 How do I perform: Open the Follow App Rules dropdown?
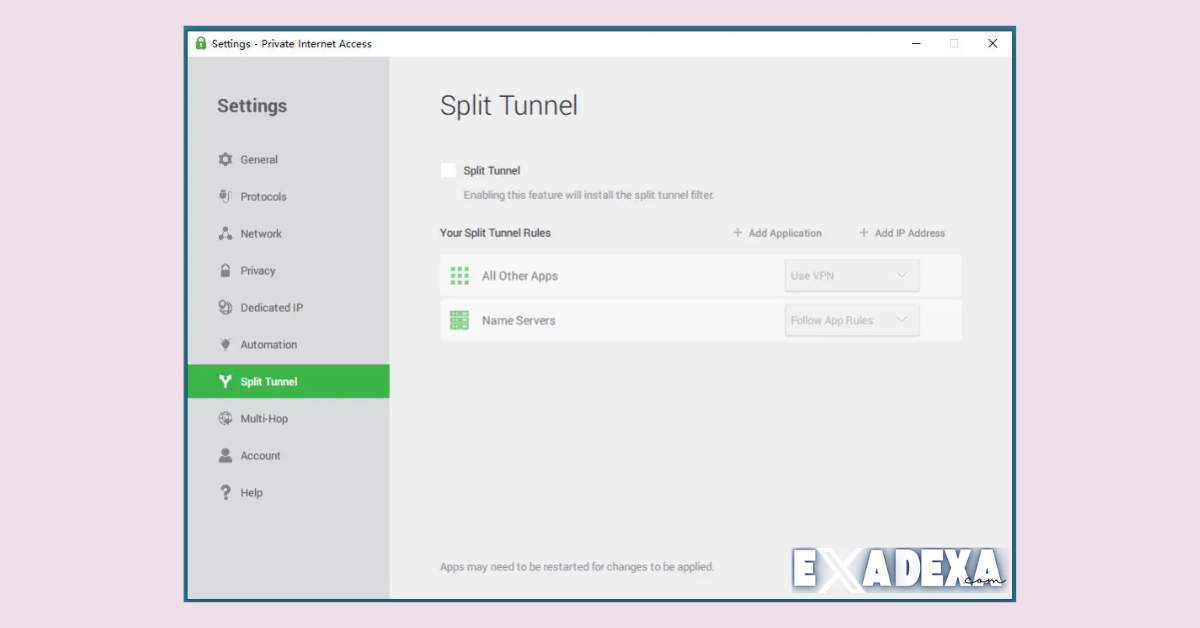(851, 320)
